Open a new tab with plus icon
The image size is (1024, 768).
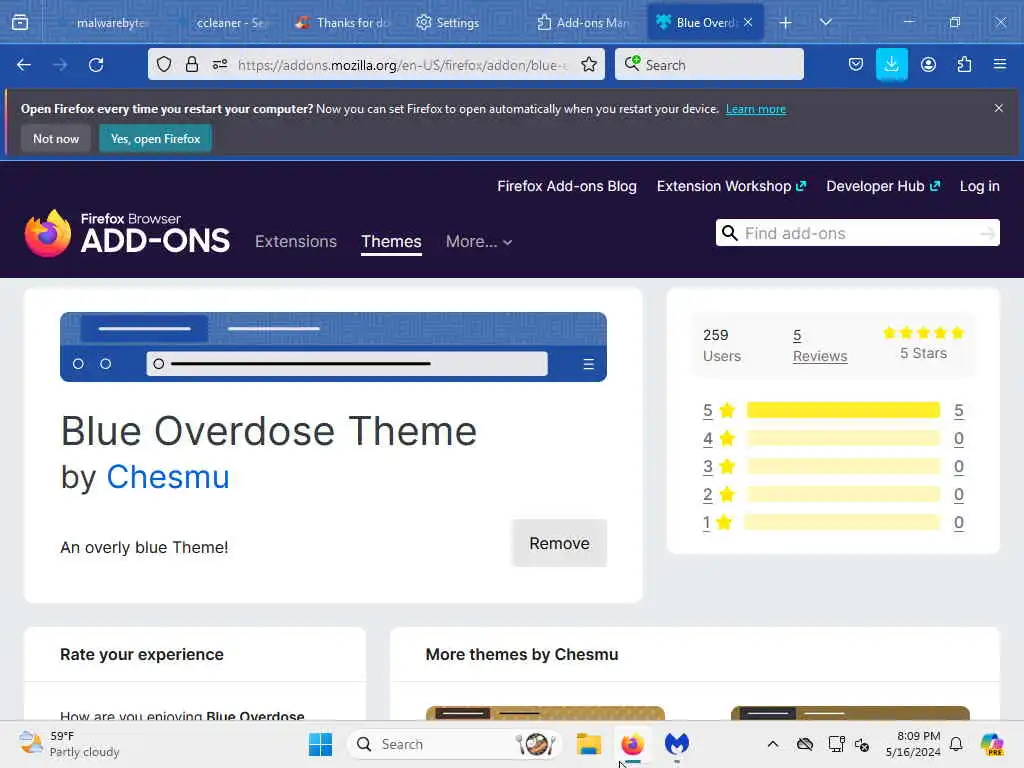786,23
